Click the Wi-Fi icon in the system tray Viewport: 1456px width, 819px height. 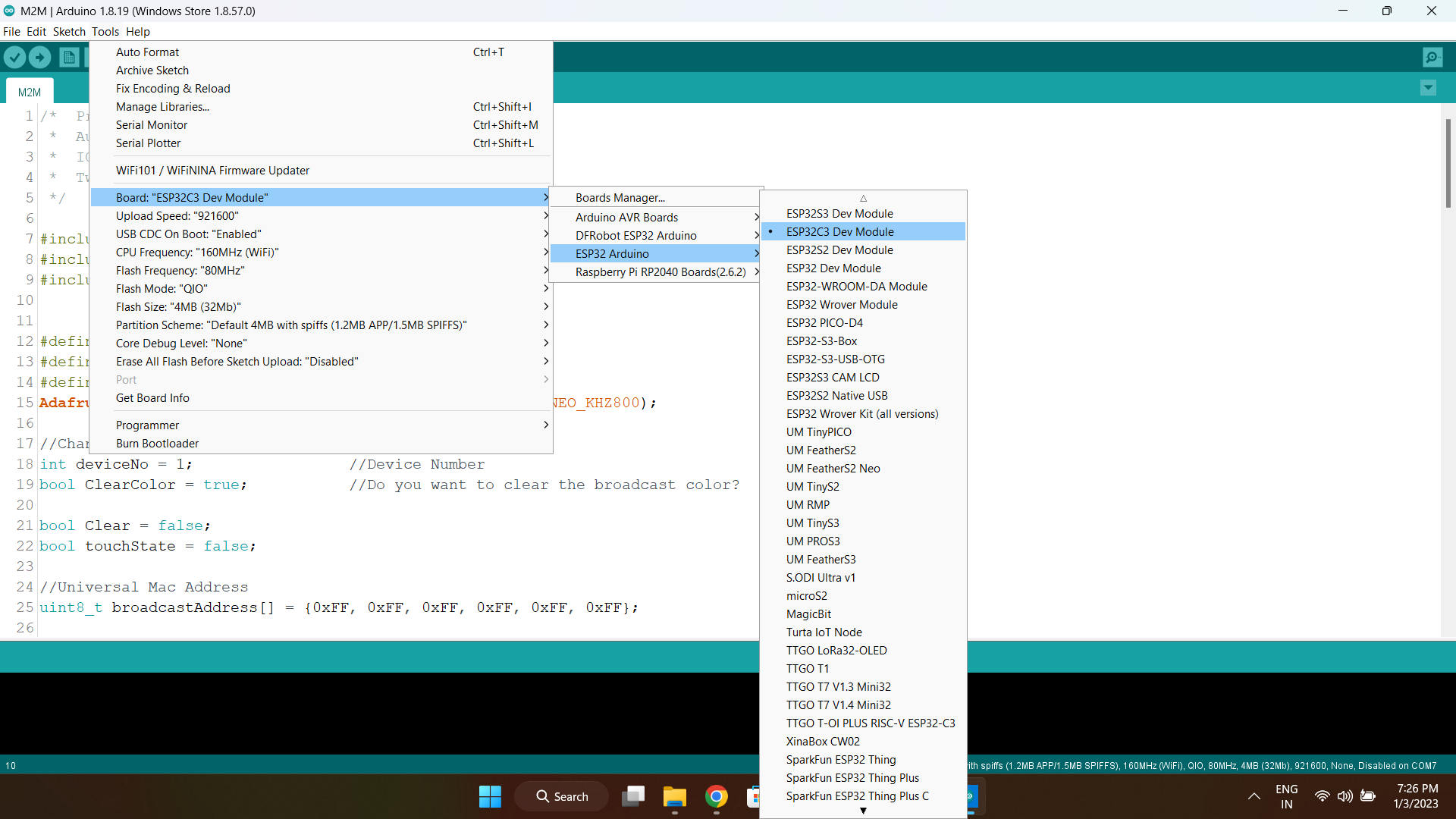tap(1322, 796)
